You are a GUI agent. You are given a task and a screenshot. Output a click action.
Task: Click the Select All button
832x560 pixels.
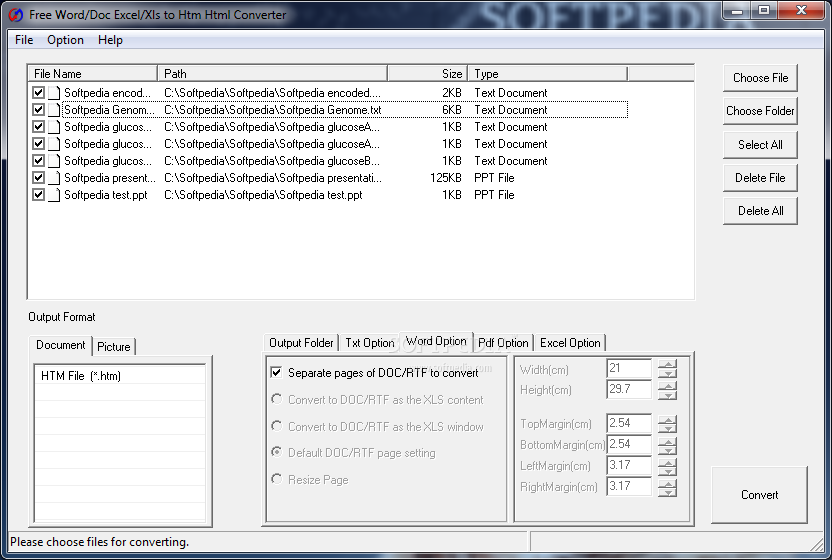click(760, 145)
